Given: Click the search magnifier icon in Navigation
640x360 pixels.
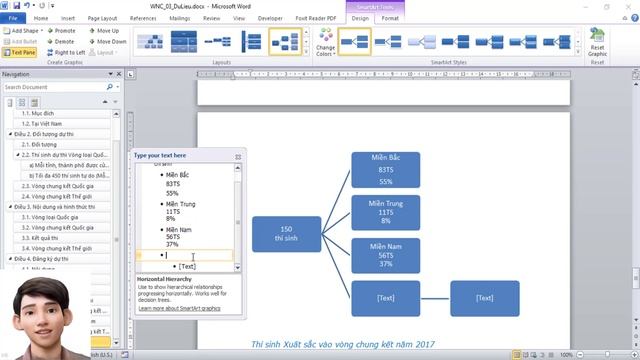Looking at the screenshot, I should (109, 87).
